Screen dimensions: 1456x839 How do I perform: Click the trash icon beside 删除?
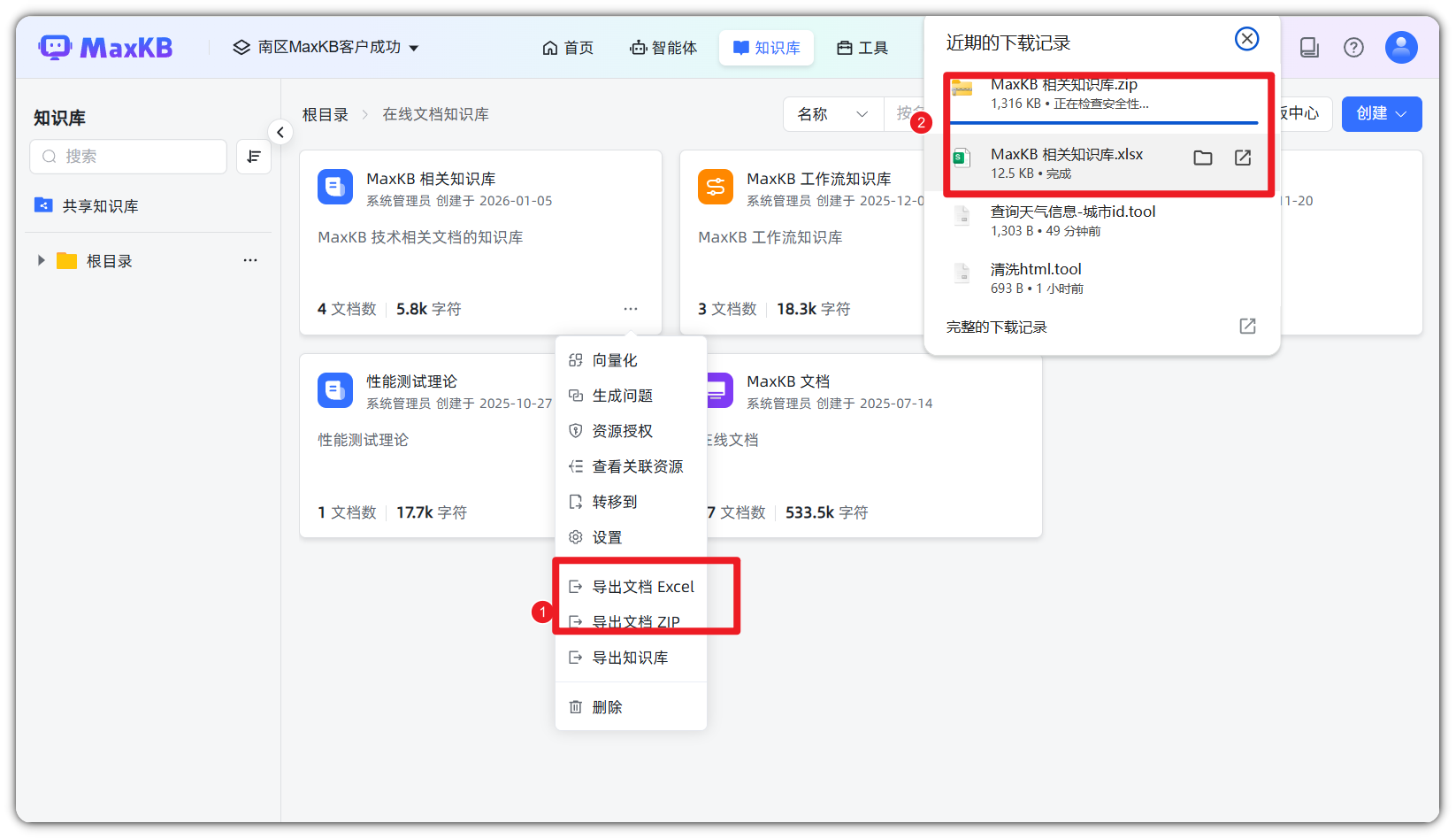pyautogui.click(x=576, y=707)
